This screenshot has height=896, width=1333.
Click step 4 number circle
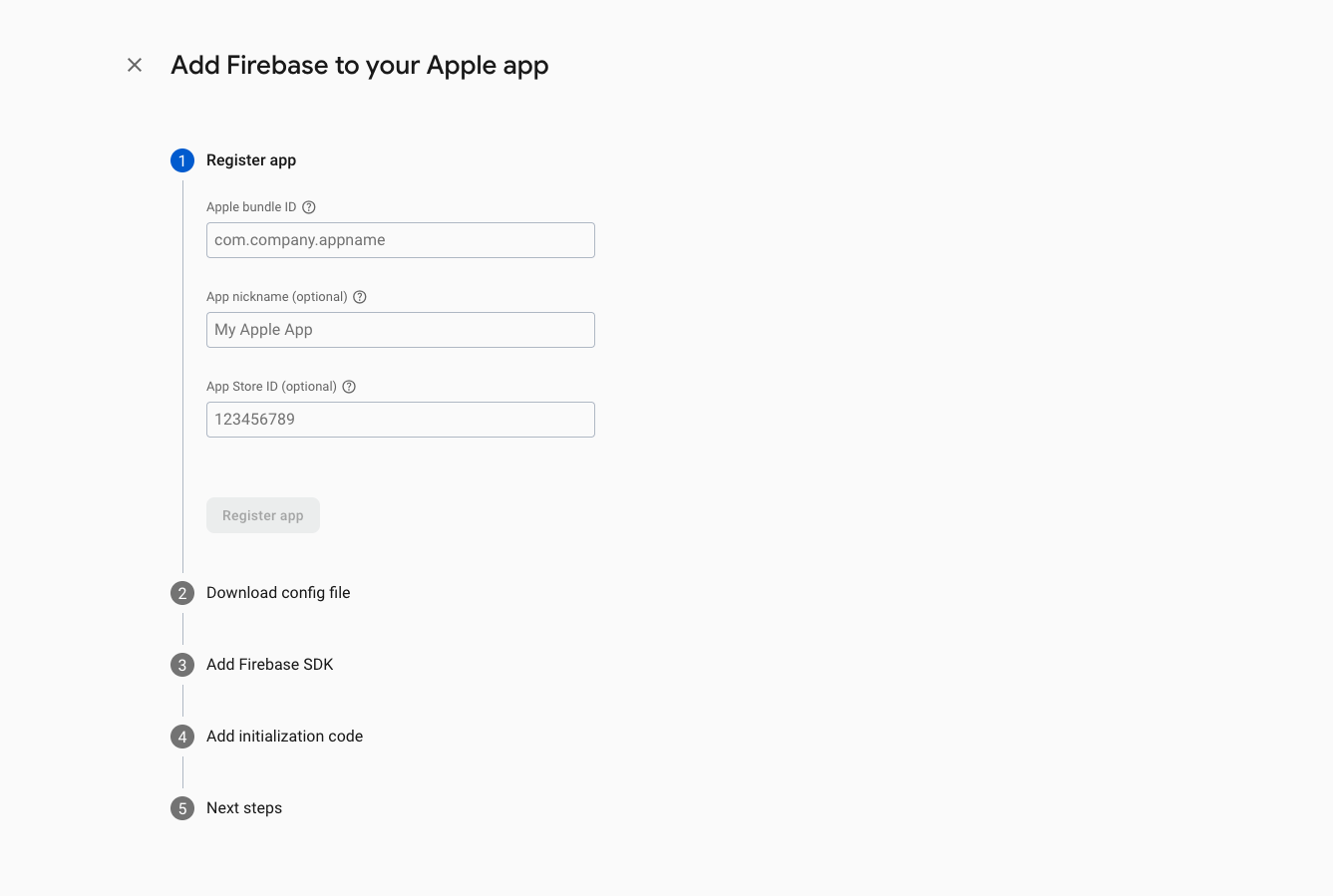tap(182, 737)
